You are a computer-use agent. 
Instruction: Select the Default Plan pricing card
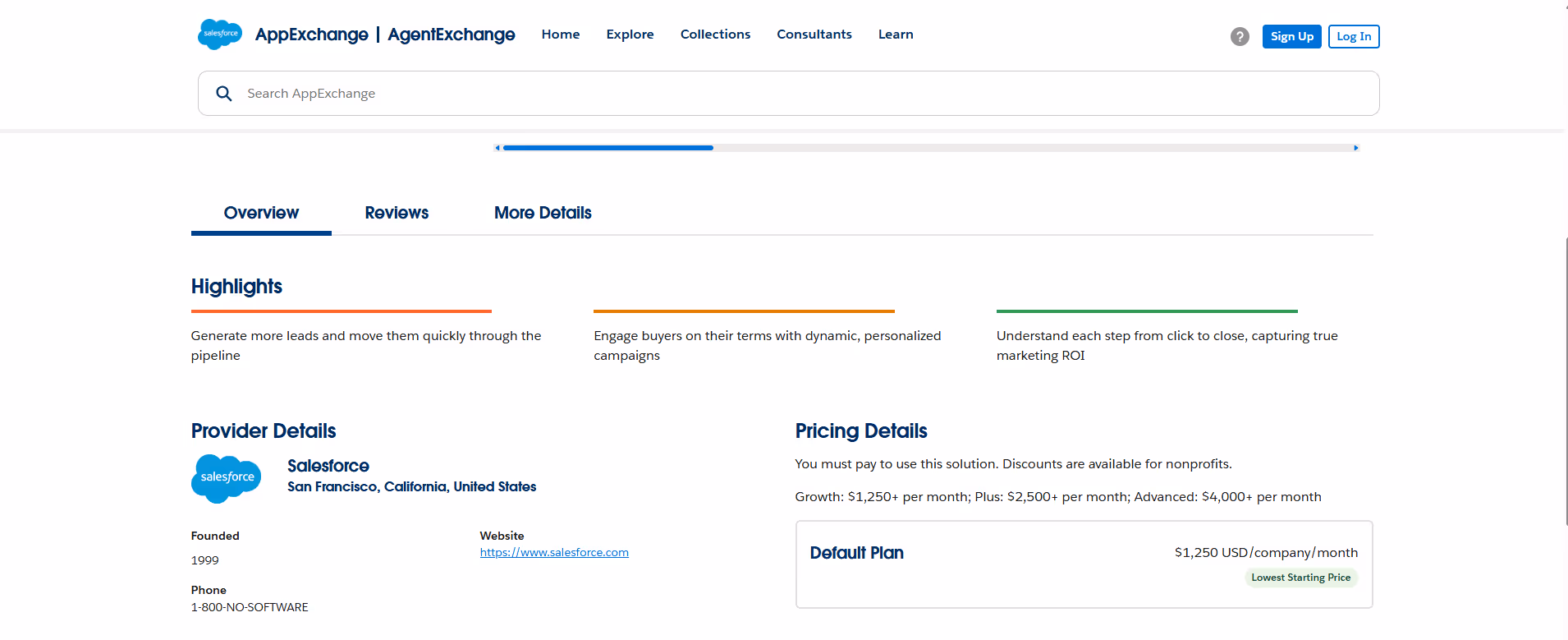[x=1084, y=564]
